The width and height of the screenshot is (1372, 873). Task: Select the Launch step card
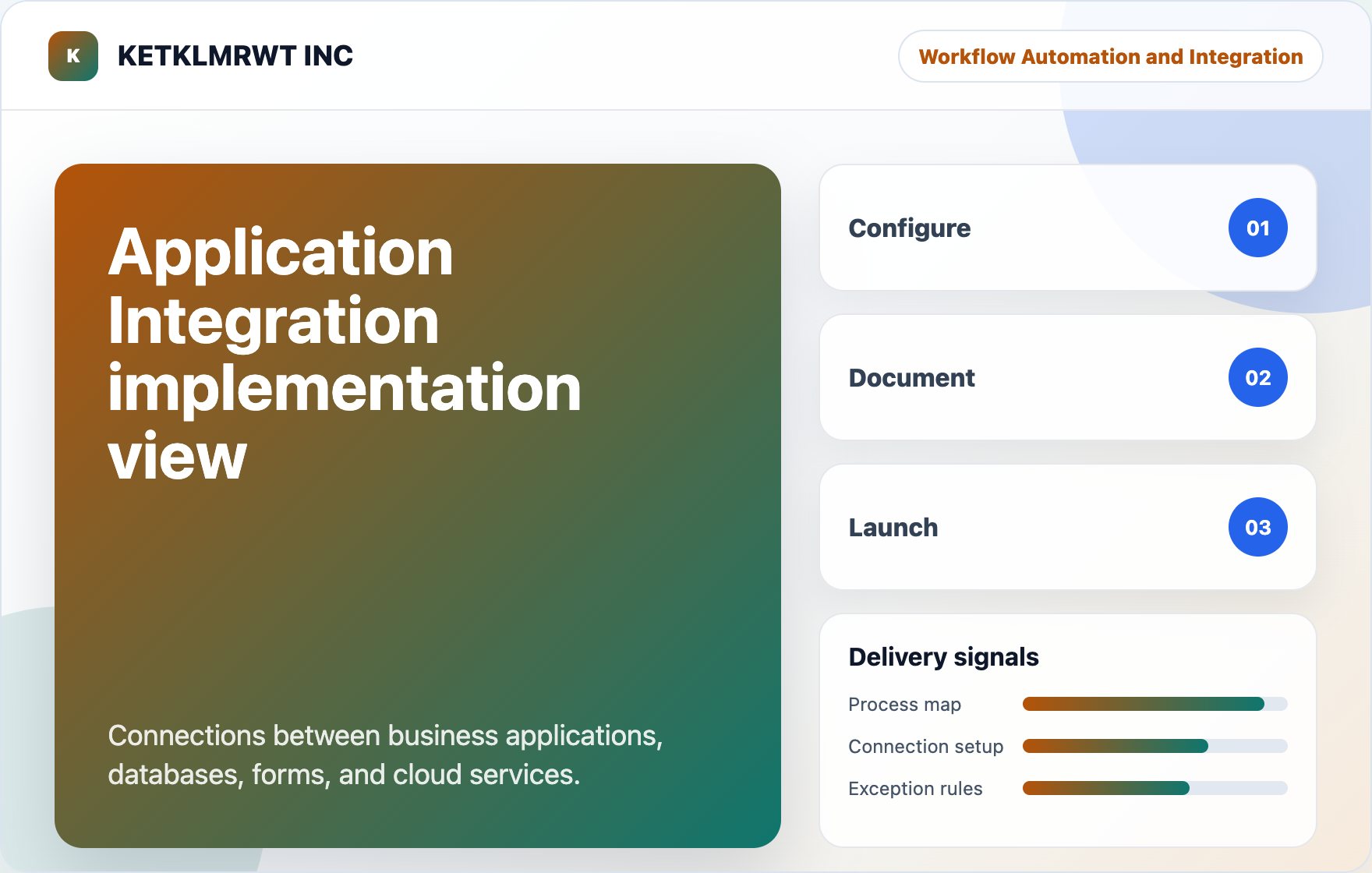[x=1068, y=527]
